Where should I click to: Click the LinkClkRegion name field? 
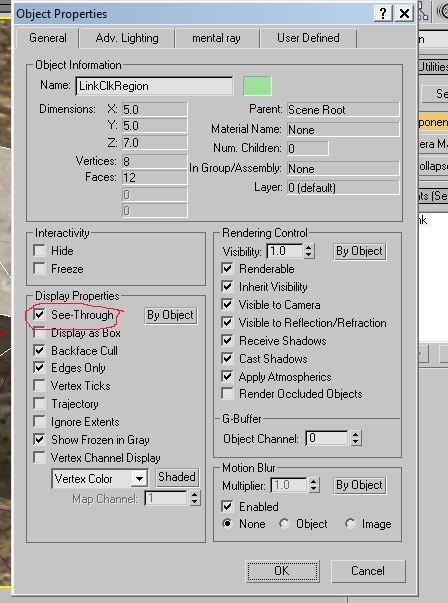tap(154, 86)
